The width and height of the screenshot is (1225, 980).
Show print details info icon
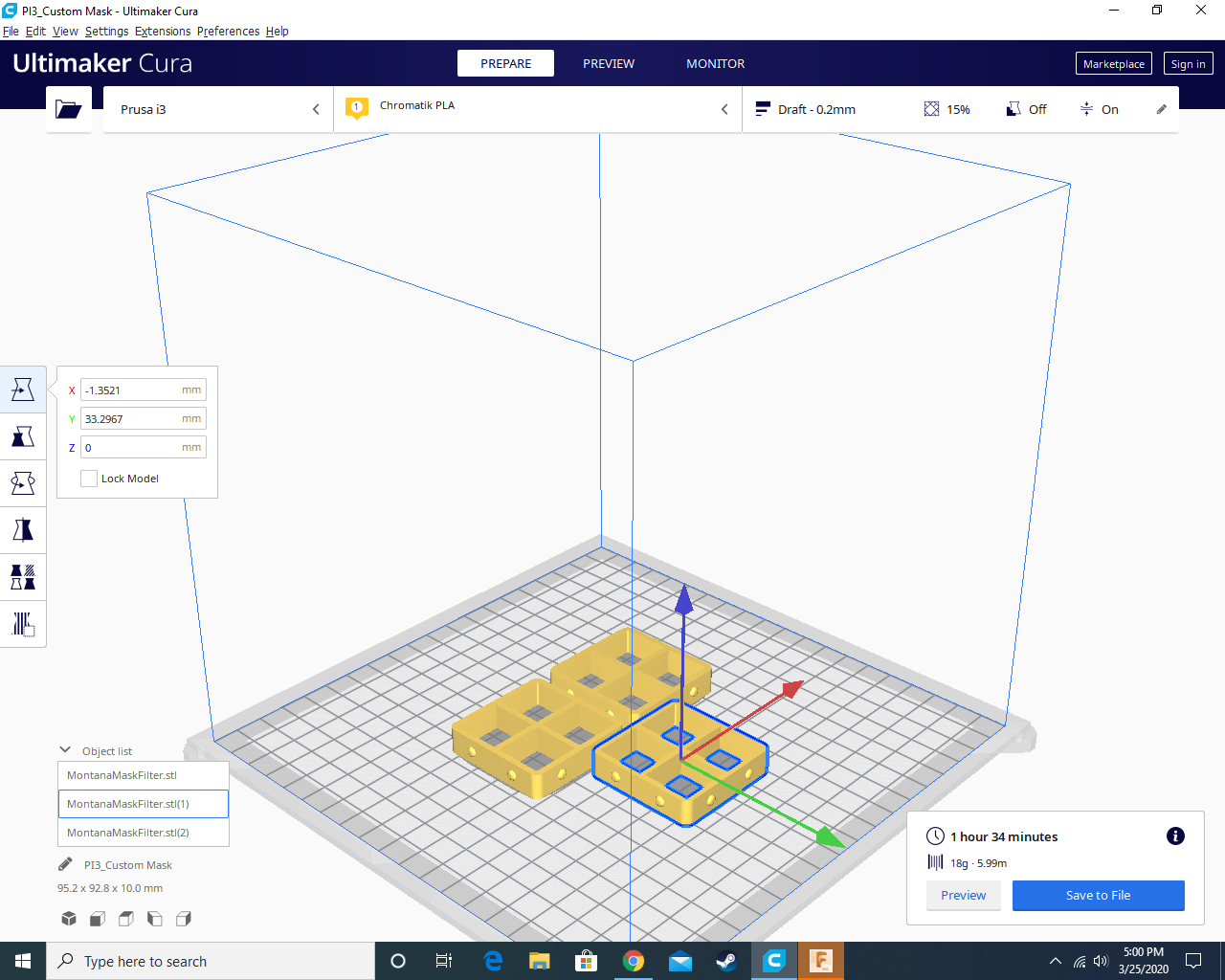[x=1175, y=835]
